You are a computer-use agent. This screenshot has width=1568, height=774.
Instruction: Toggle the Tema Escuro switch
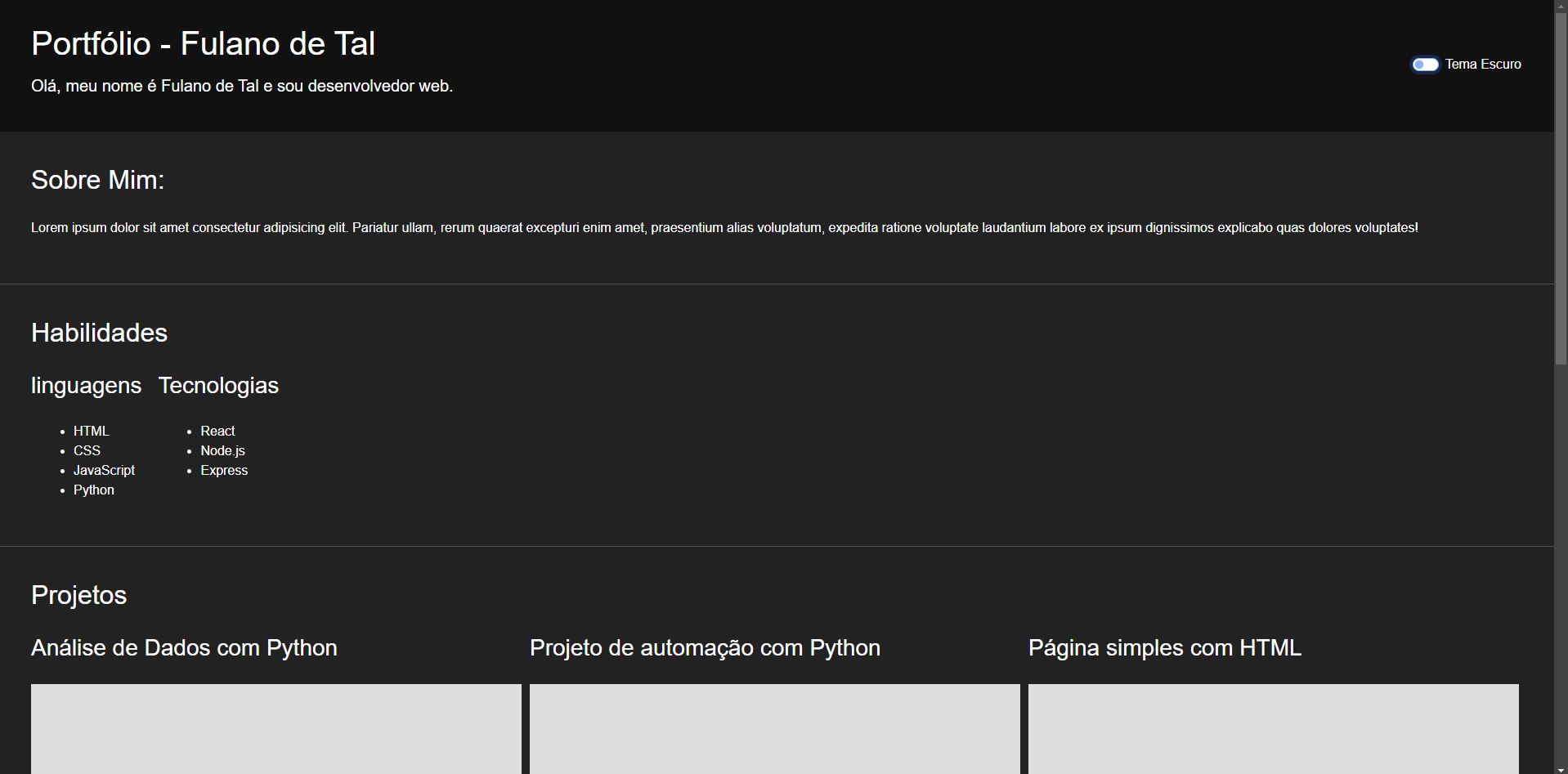[x=1425, y=65]
